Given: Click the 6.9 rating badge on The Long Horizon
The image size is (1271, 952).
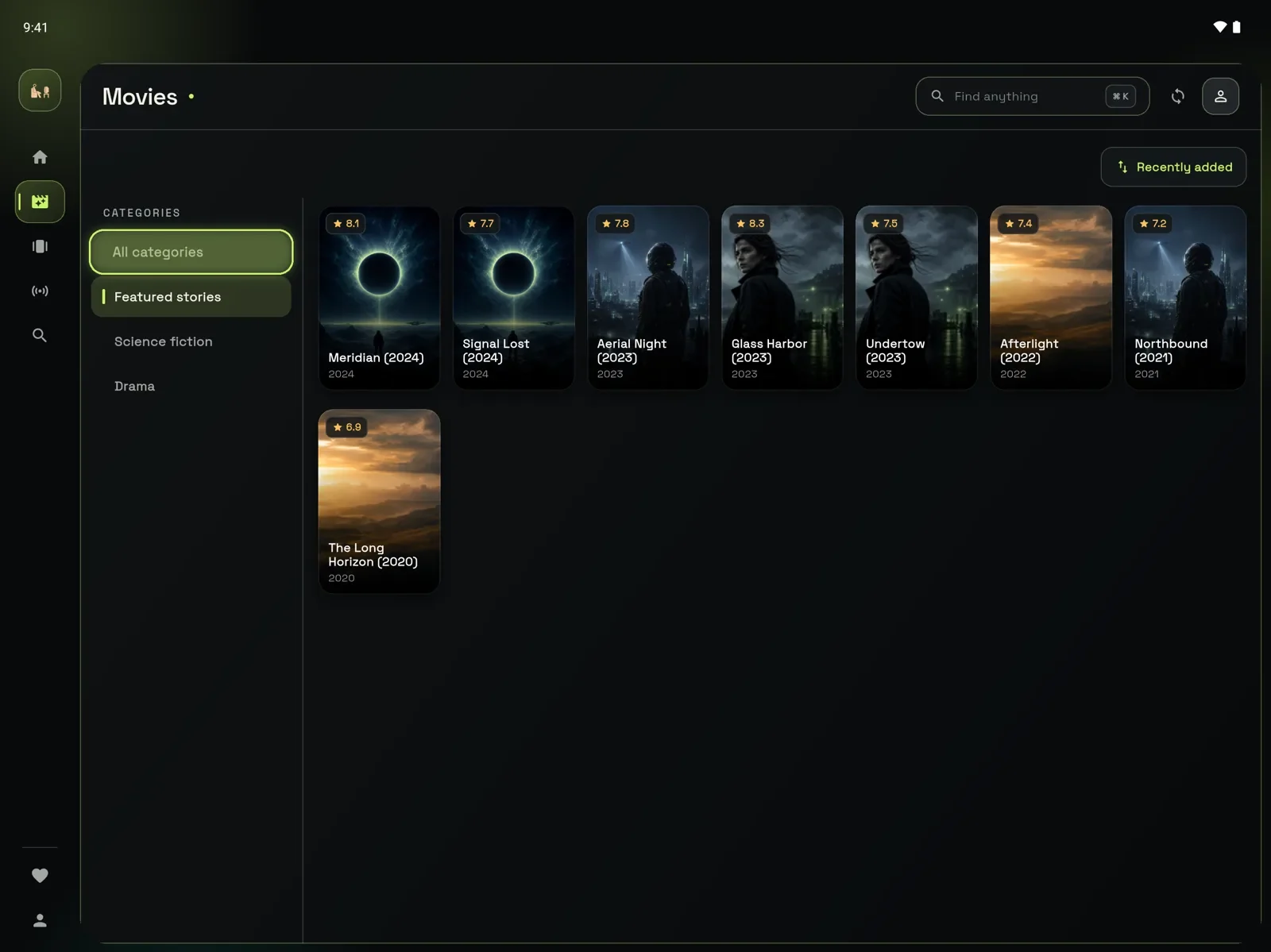Looking at the screenshot, I should click(x=347, y=427).
